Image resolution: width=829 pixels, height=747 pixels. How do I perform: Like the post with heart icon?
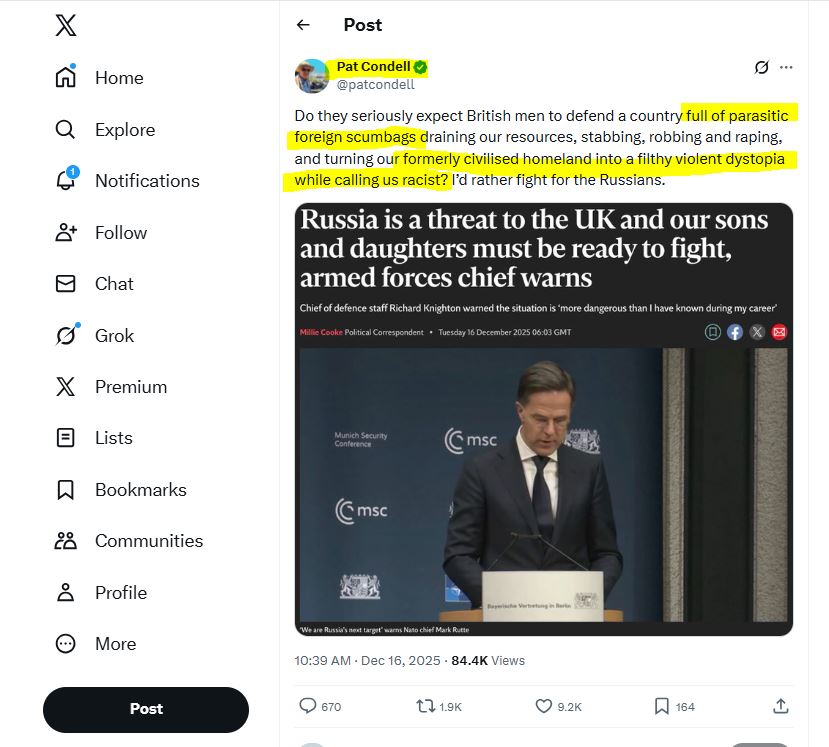(544, 706)
